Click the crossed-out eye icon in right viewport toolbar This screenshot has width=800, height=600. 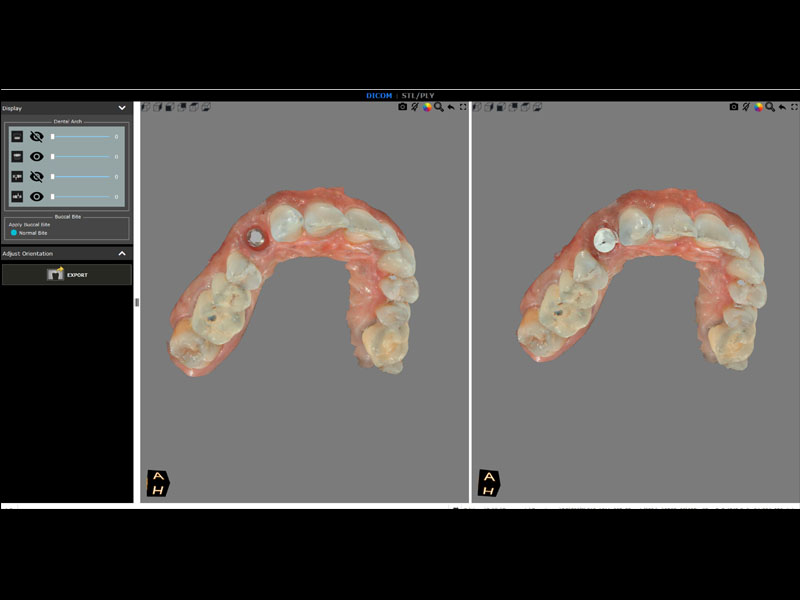click(746, 107)
